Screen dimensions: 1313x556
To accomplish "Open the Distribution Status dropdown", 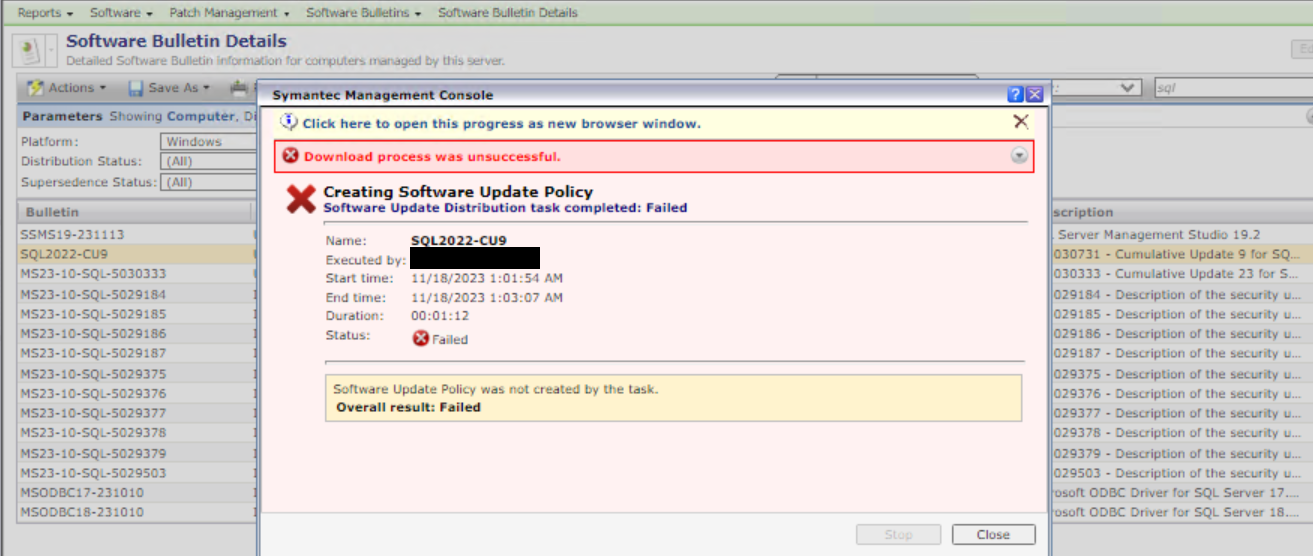I will [209, 162].
